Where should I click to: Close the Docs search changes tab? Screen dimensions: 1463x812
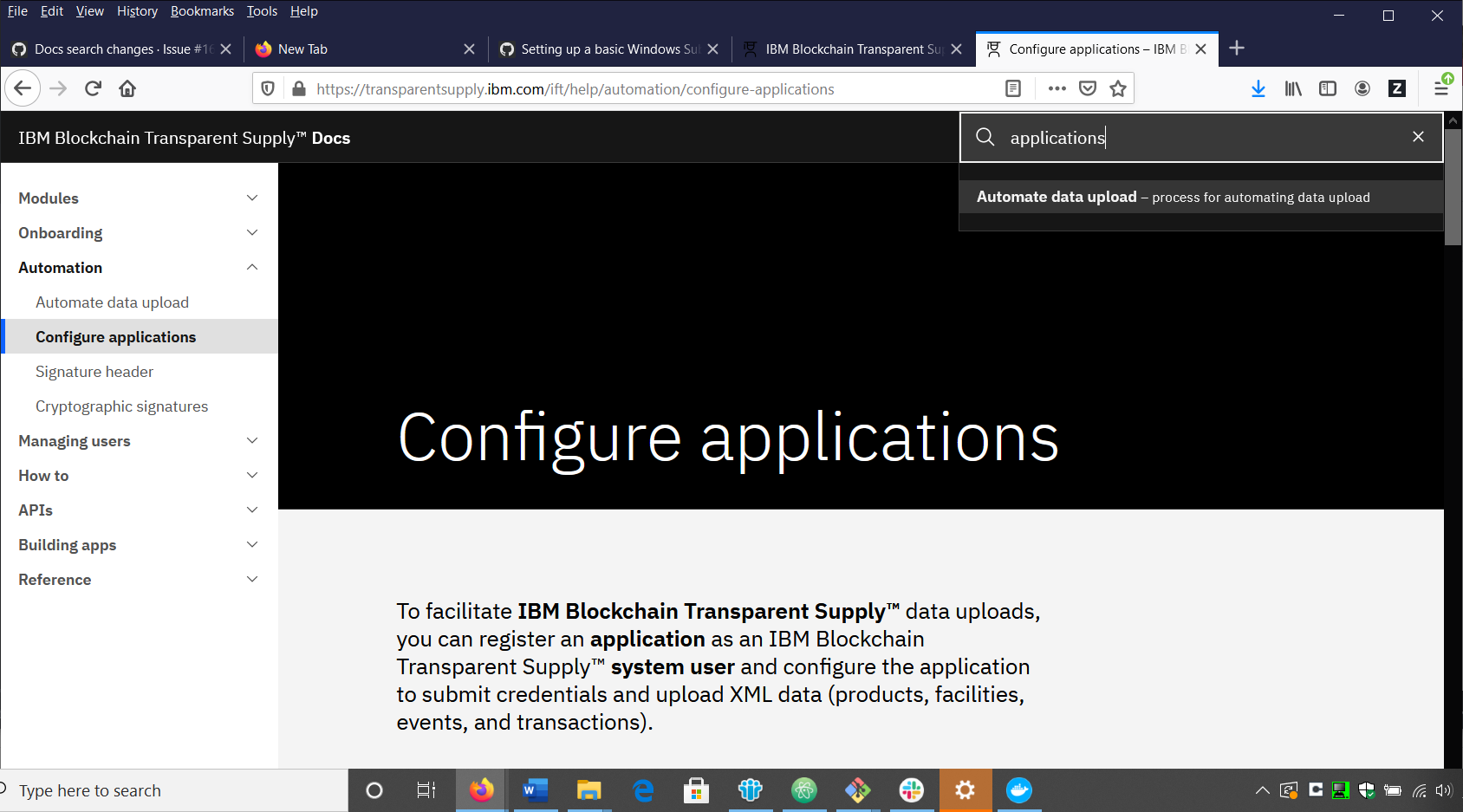click(226, 49)
